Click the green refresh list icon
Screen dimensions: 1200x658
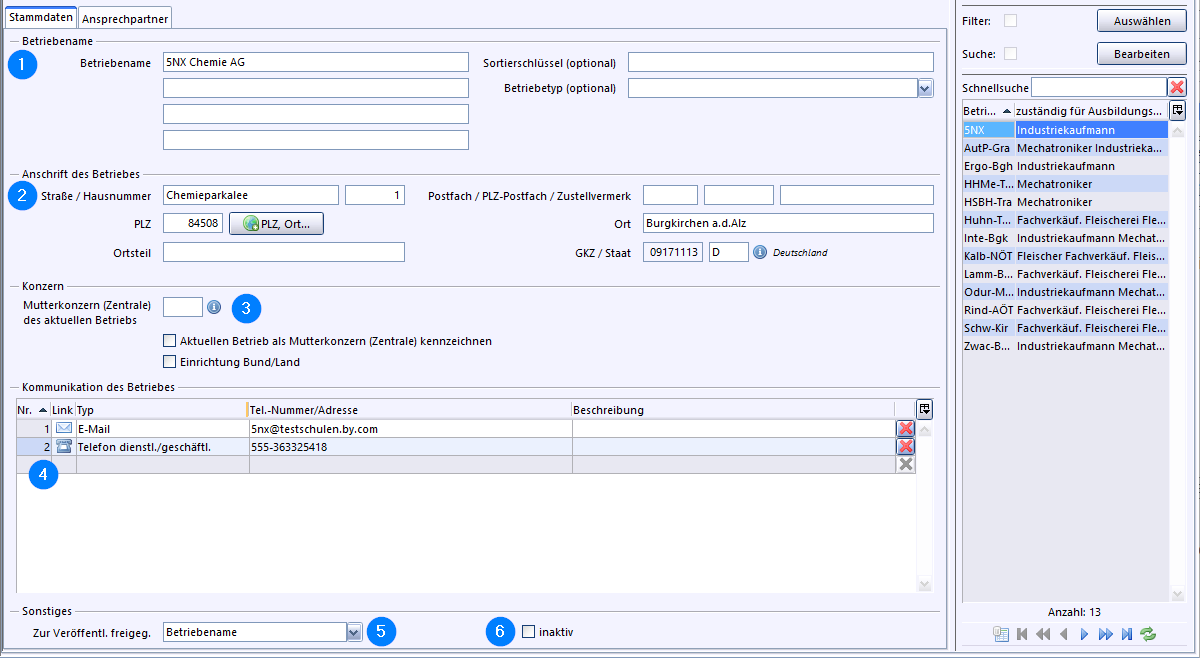pos(1147,634)
